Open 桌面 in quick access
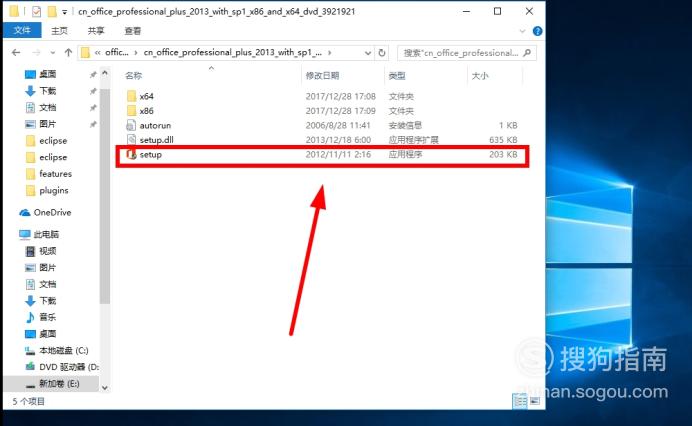 47,74
